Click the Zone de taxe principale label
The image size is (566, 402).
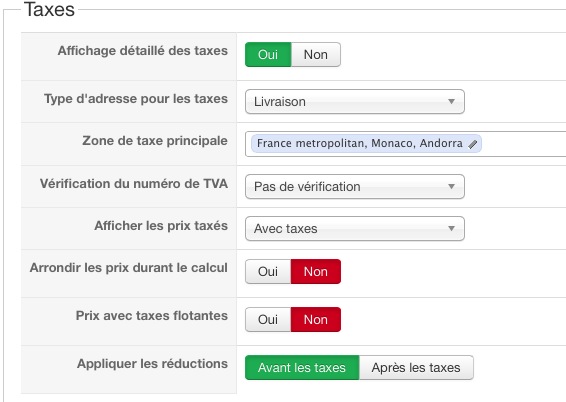(155, 140)
